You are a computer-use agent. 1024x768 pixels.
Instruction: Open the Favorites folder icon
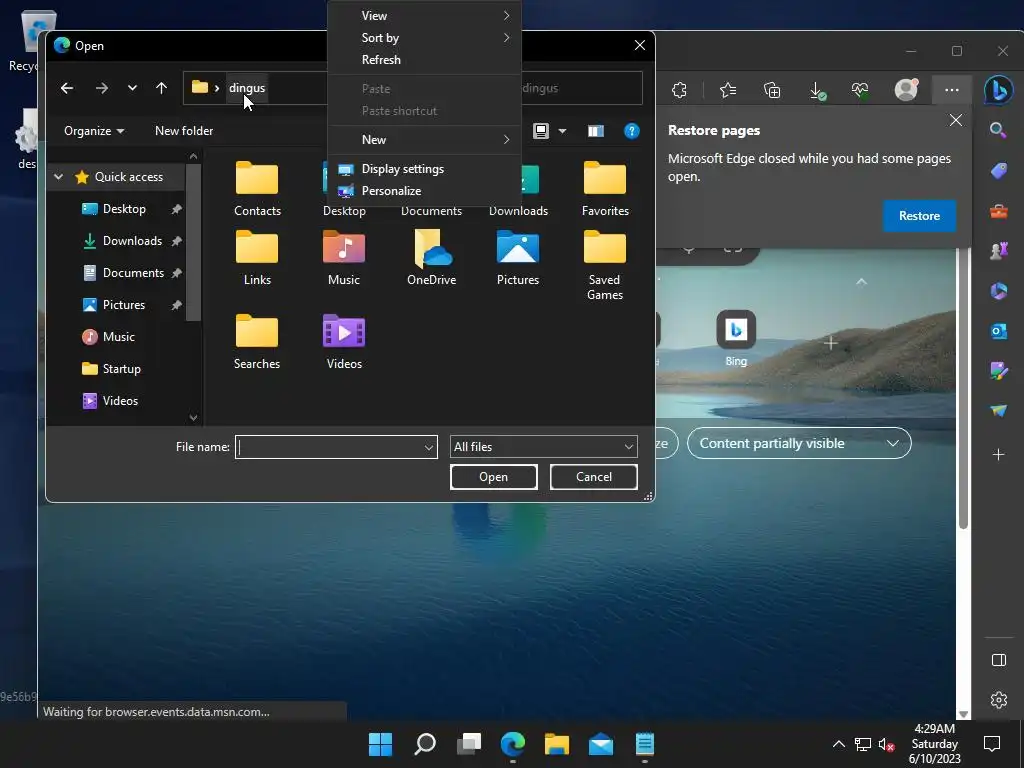605,188
